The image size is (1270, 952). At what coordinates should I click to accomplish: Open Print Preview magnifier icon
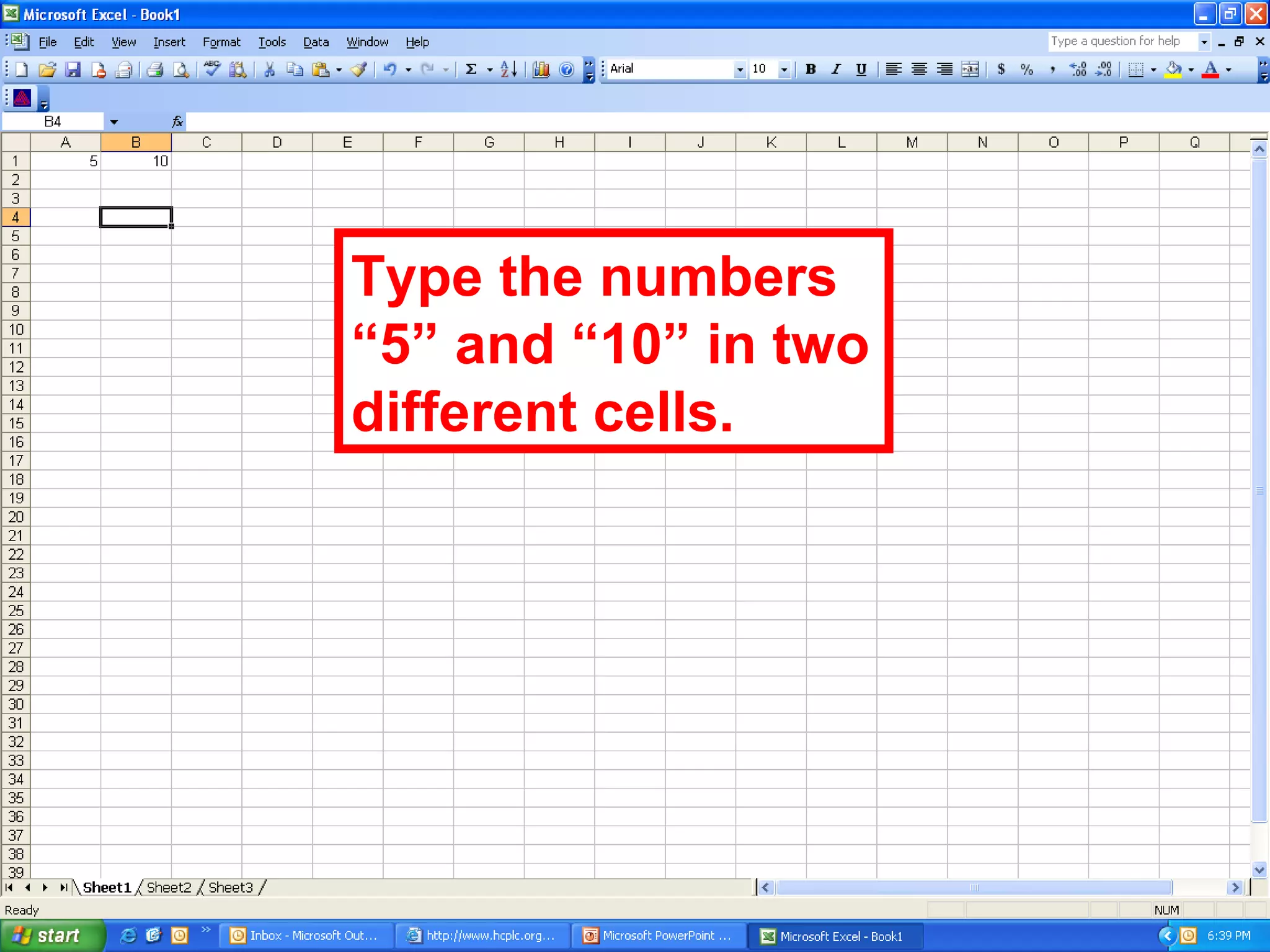pyautogui.click(x=180, y=69)
